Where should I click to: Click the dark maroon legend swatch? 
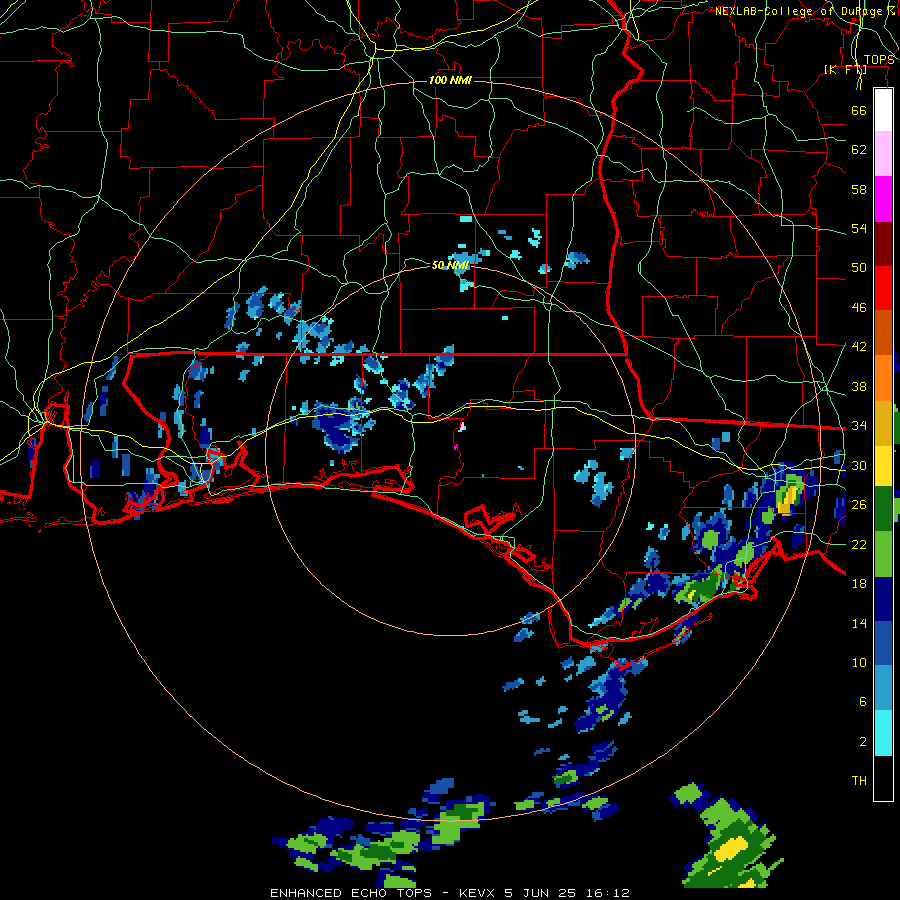(x=883, y=243)
